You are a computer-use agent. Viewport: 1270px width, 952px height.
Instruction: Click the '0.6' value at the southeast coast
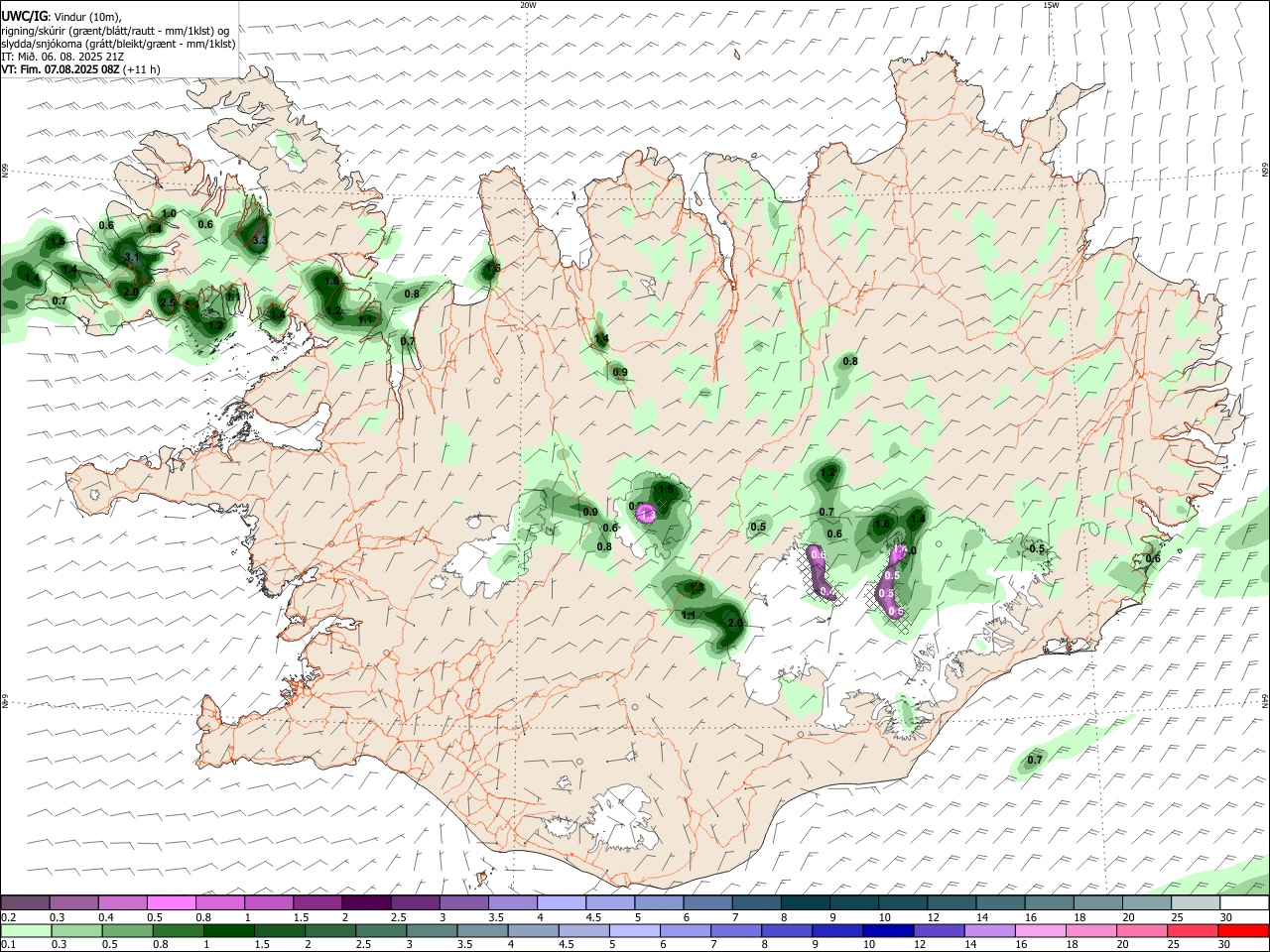click(x=1153, y=559)
